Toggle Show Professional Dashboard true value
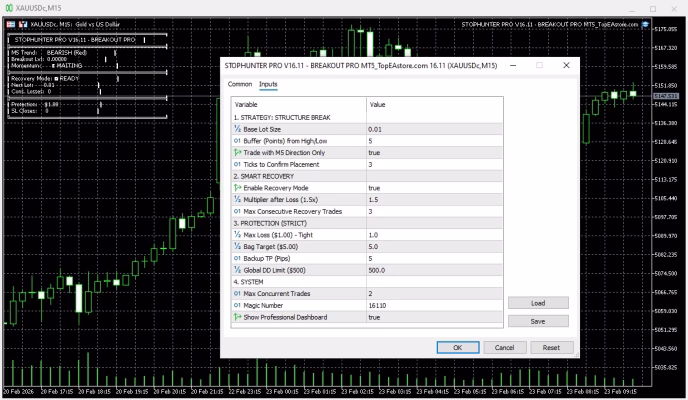This screenshot has height=400, width=688. 434,317
